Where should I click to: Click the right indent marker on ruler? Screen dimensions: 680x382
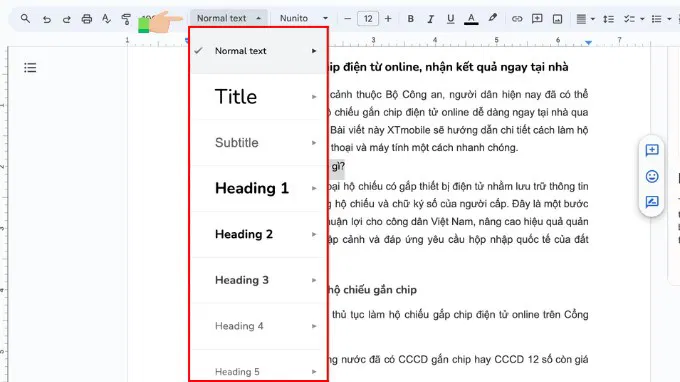tap(588, 42)
